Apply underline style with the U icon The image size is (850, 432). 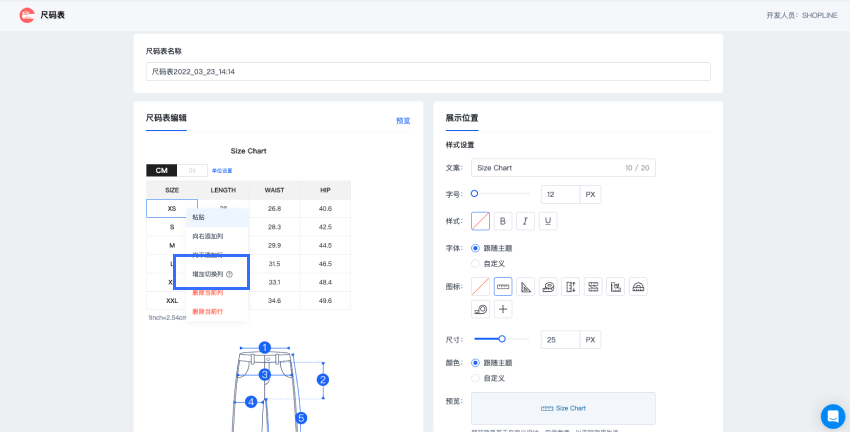[548, 221]
